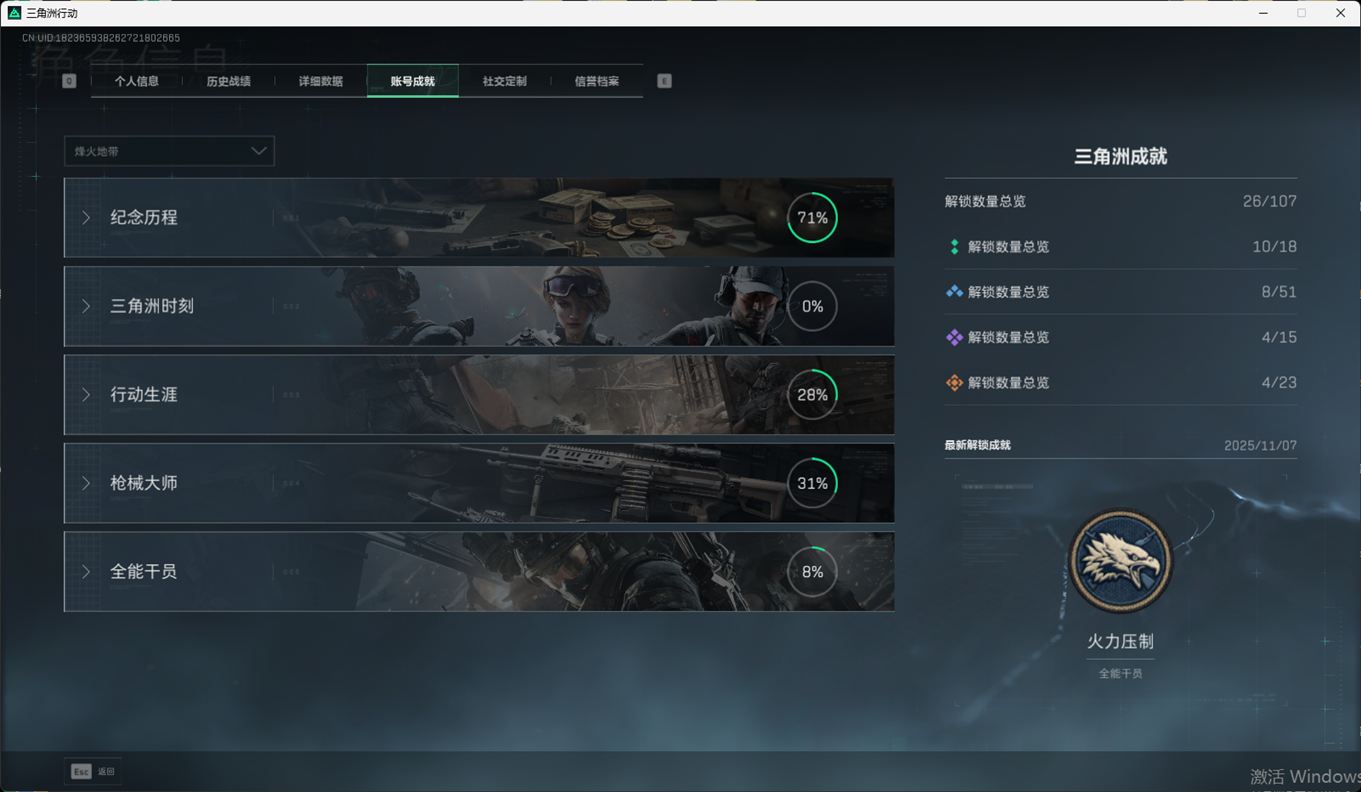Go to the 社交定制 tab

coord(505,81)
